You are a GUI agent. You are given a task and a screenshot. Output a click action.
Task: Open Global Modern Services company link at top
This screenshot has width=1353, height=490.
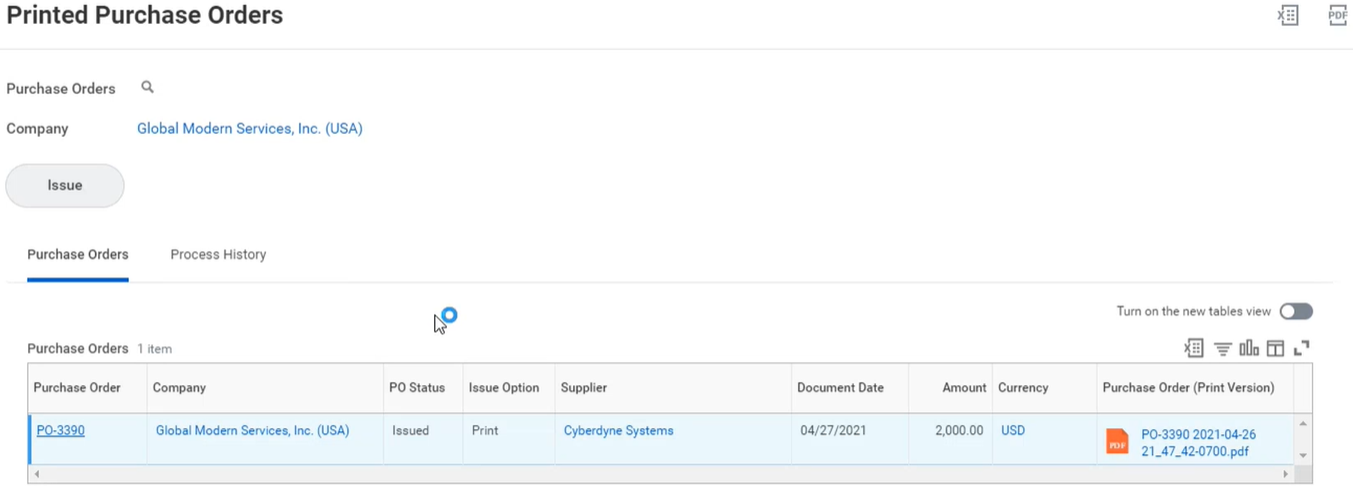(249, 129)
